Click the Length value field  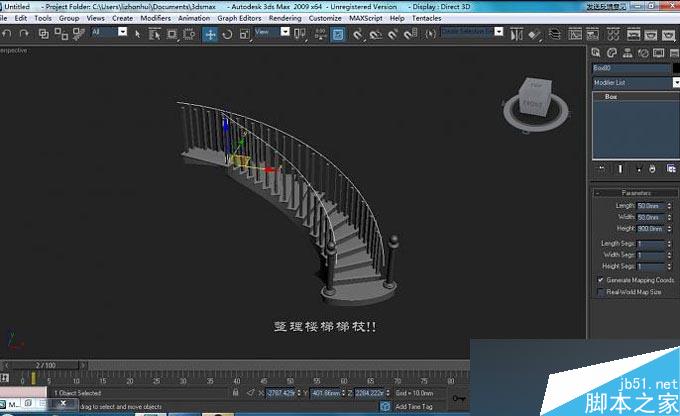[x=650, y=206]
